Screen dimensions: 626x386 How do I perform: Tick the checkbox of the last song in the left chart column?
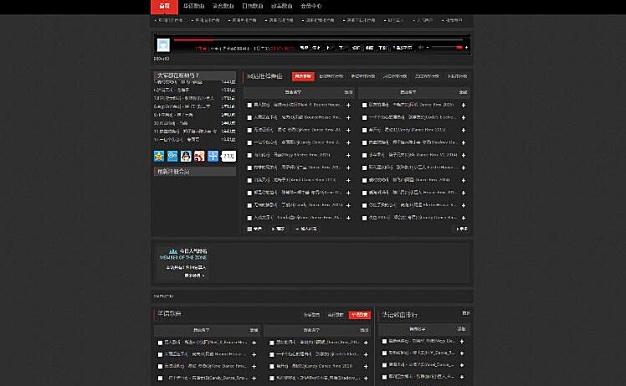250,218
